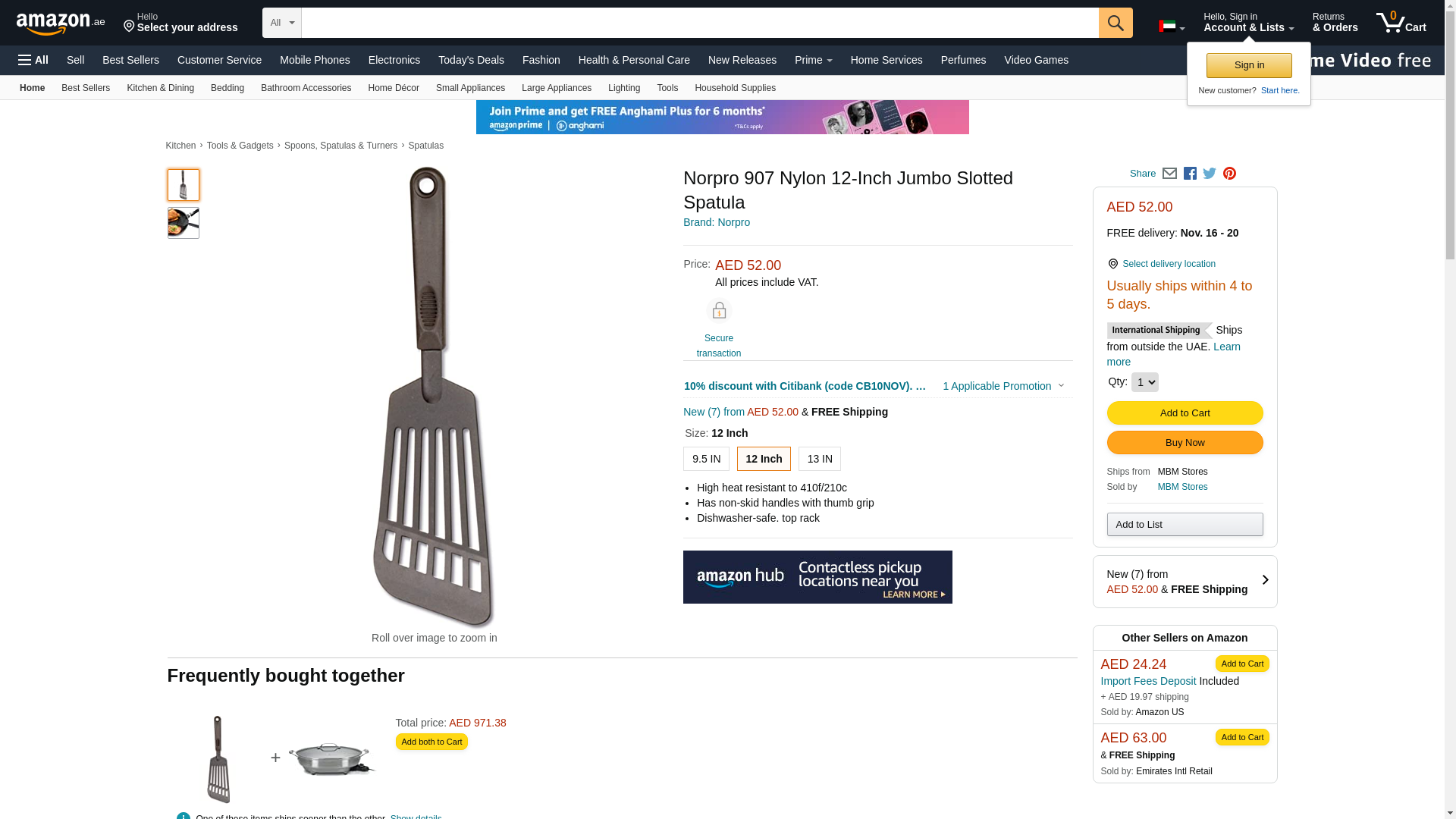
Task: Open the shopping cart icon
Action: pos(1401,23)
